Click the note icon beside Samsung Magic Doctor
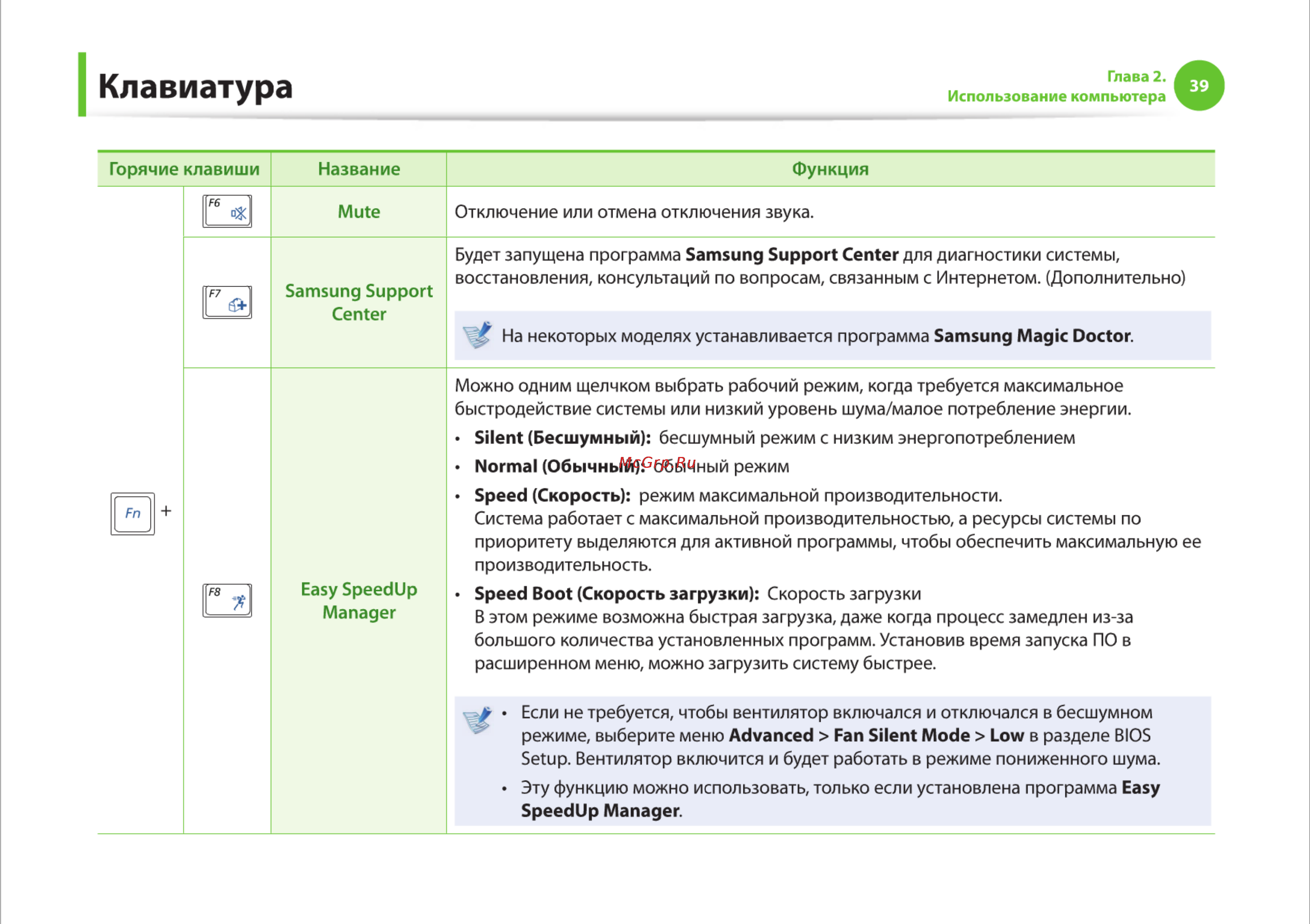 pyautogui.click(x=478, y=335)
